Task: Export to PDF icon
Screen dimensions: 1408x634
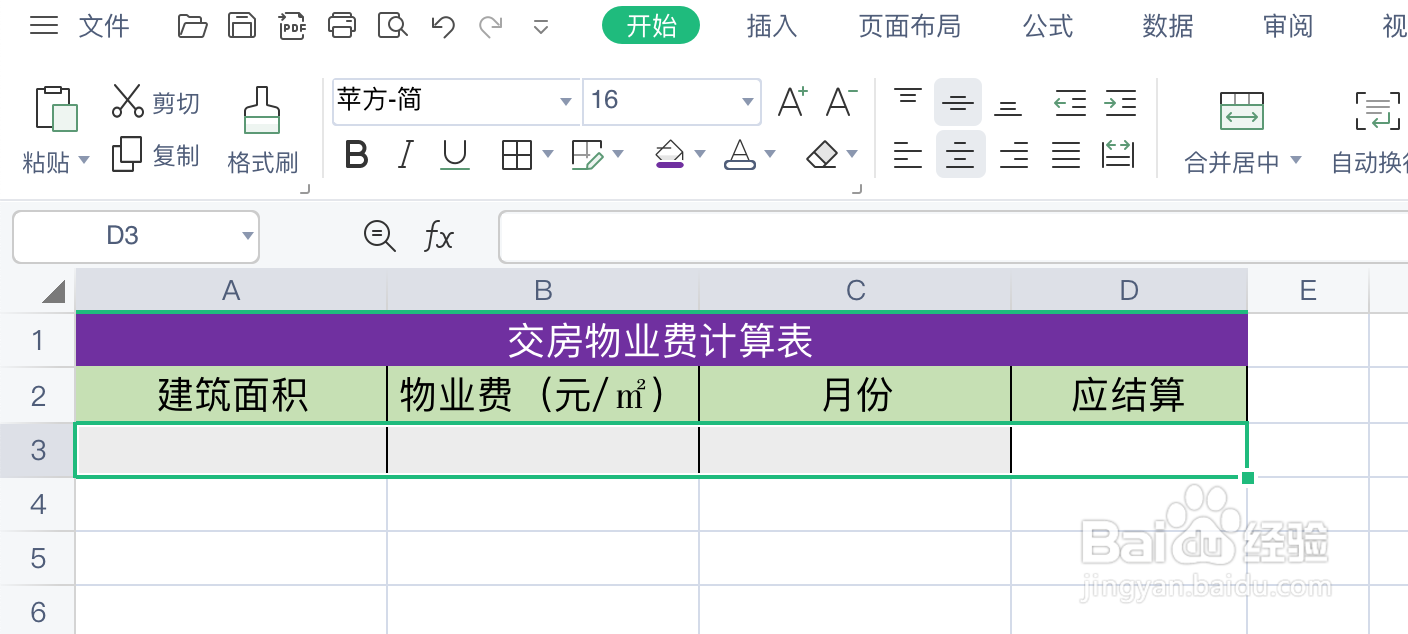Action: point(292,26)
